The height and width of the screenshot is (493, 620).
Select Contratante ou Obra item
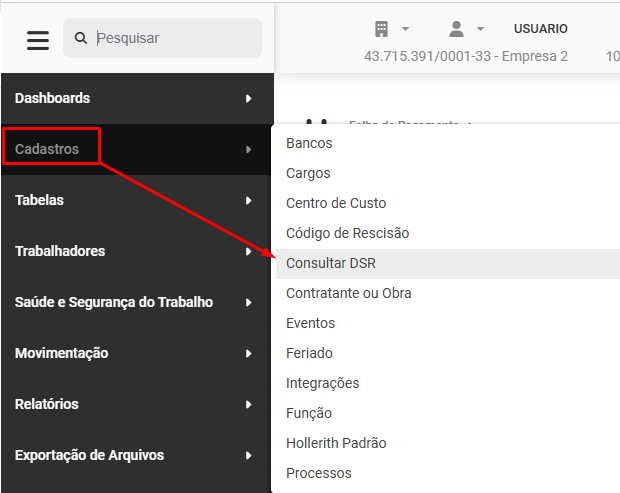pos(348,293)
